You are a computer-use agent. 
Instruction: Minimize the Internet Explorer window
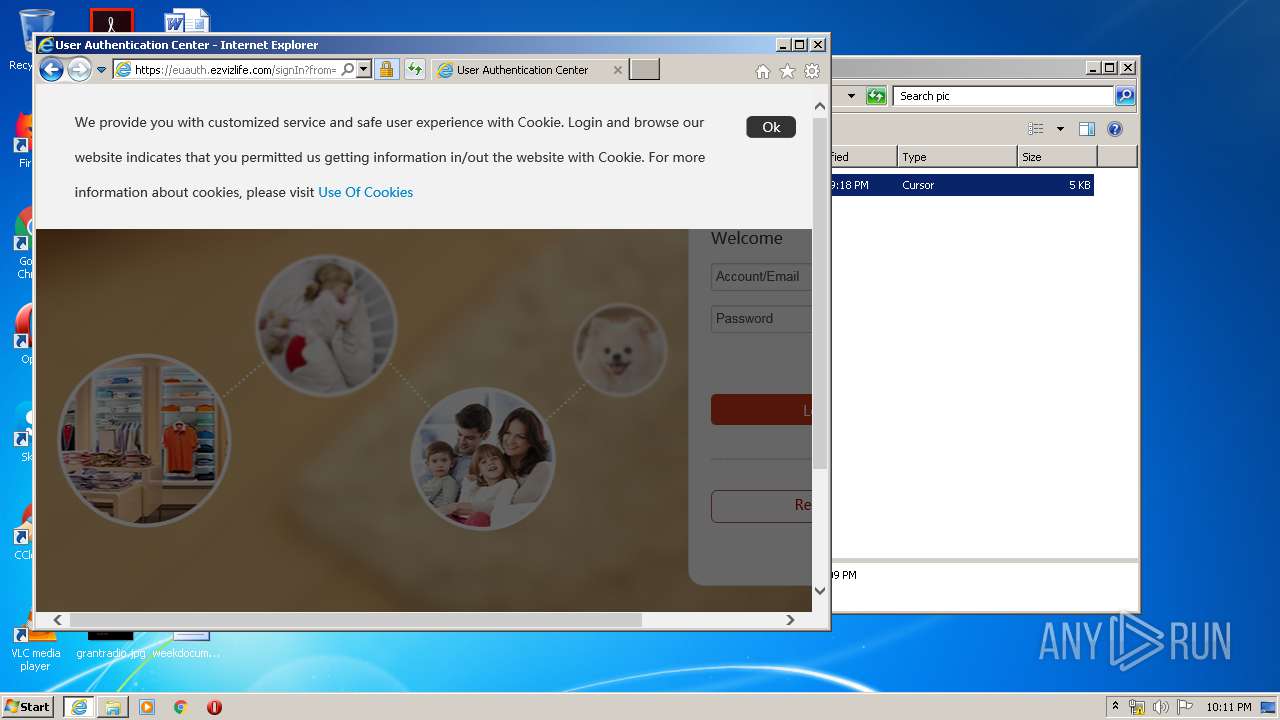(x=783, y=44)
